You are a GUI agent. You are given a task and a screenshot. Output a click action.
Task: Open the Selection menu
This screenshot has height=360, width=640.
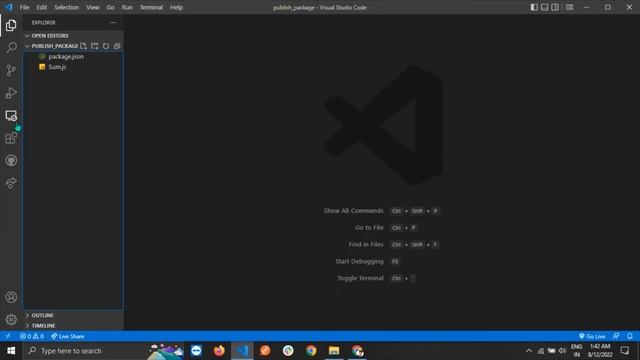pyautogui.click(x=67, y=7)
